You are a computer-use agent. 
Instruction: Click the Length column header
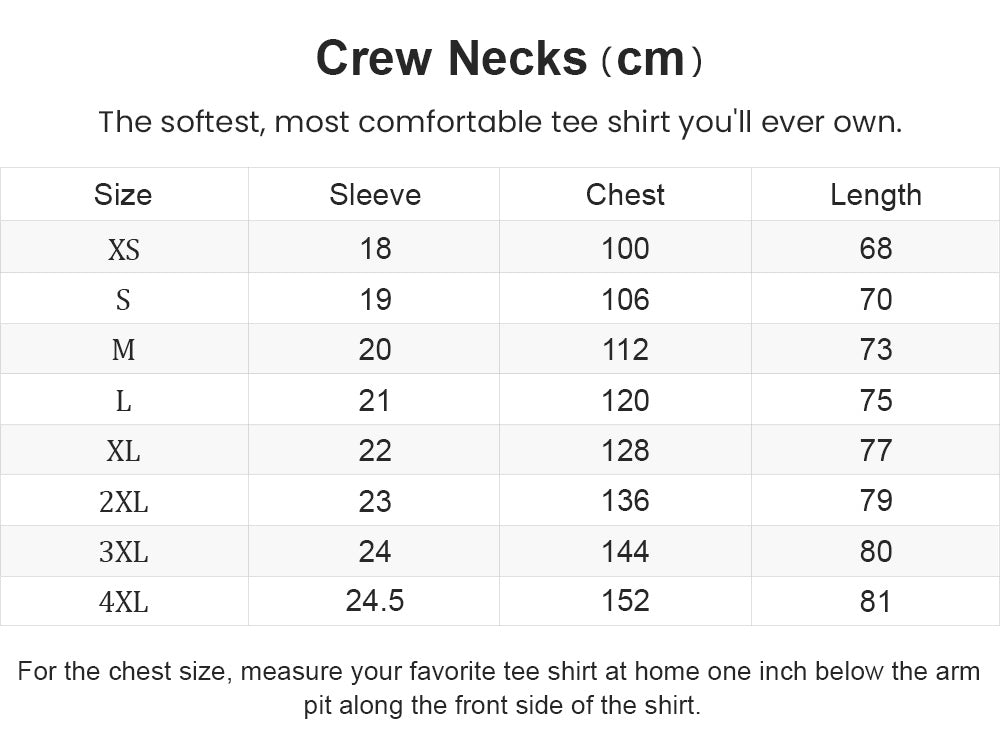click(876, 195)
